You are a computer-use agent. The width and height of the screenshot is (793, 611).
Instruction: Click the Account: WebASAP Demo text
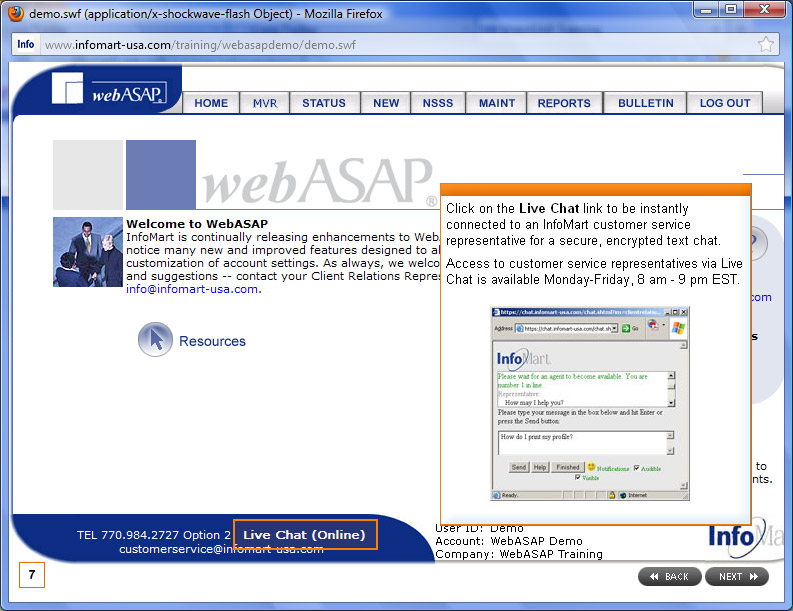coord(509,541)
